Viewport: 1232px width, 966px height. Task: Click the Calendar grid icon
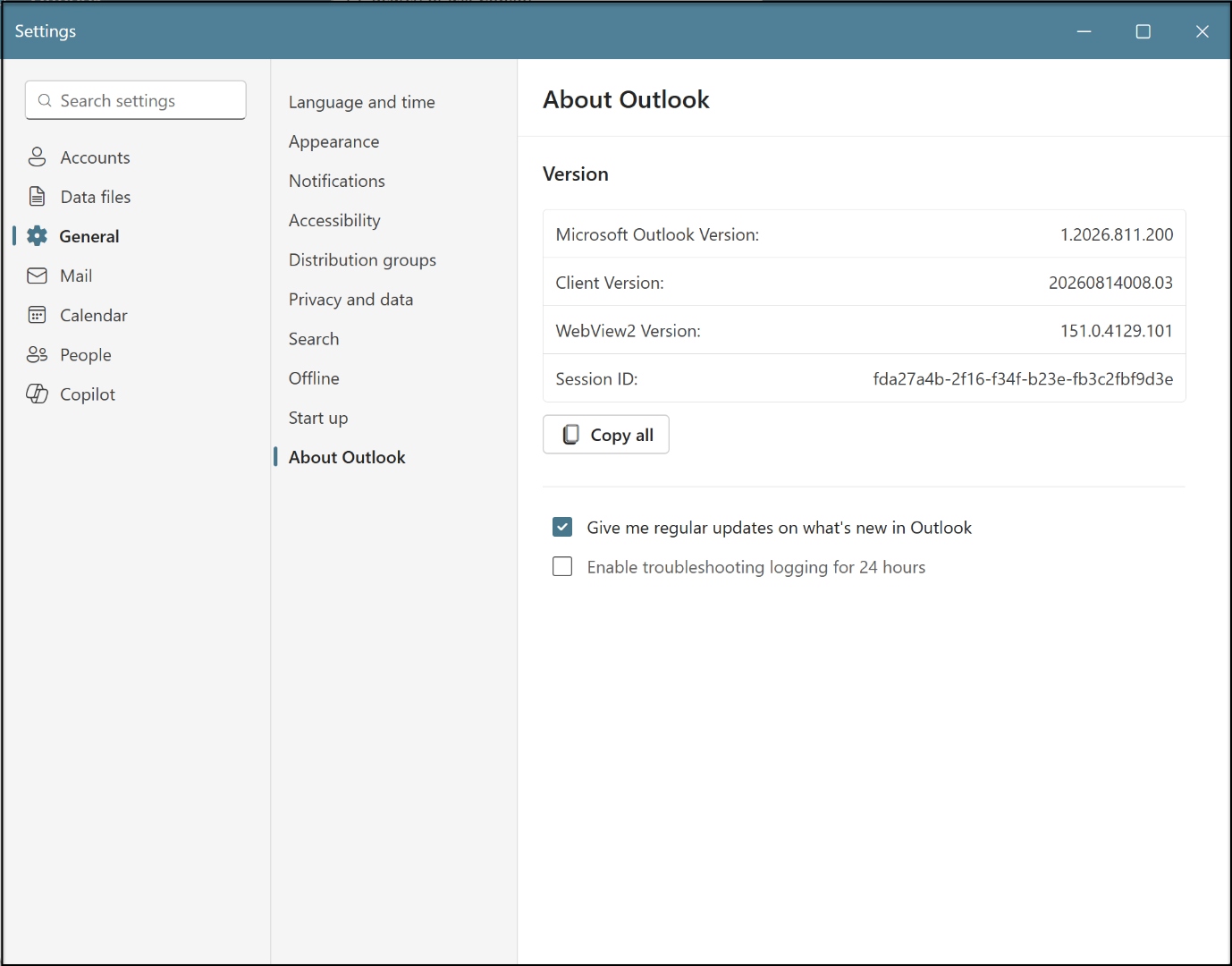[37, 315]
